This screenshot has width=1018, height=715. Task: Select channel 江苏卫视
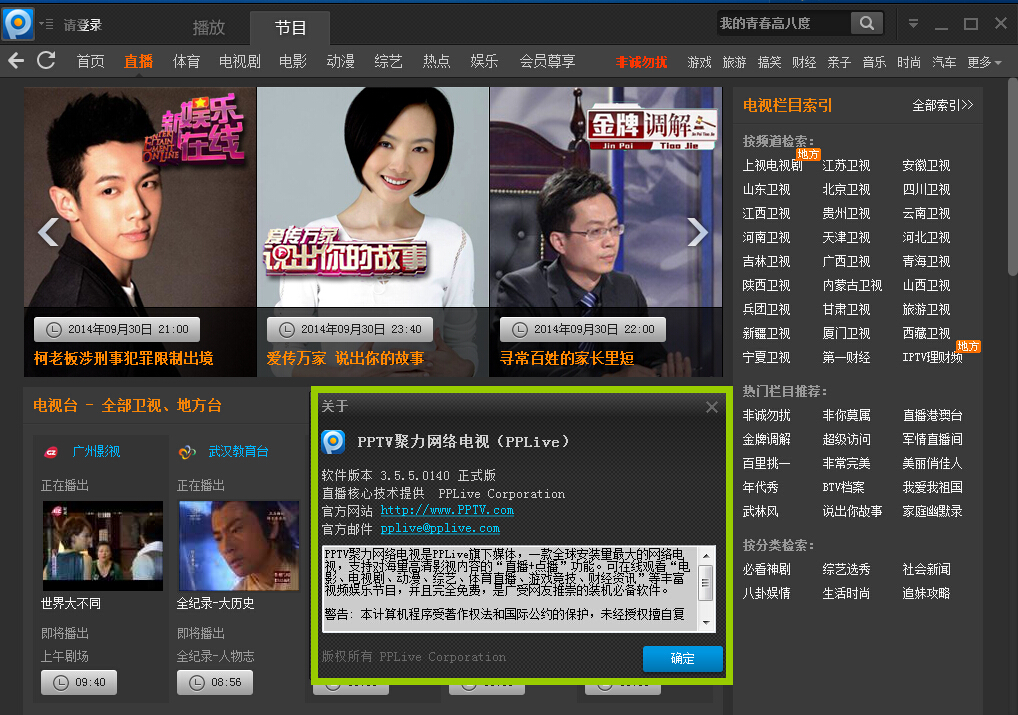click(846, 166)
